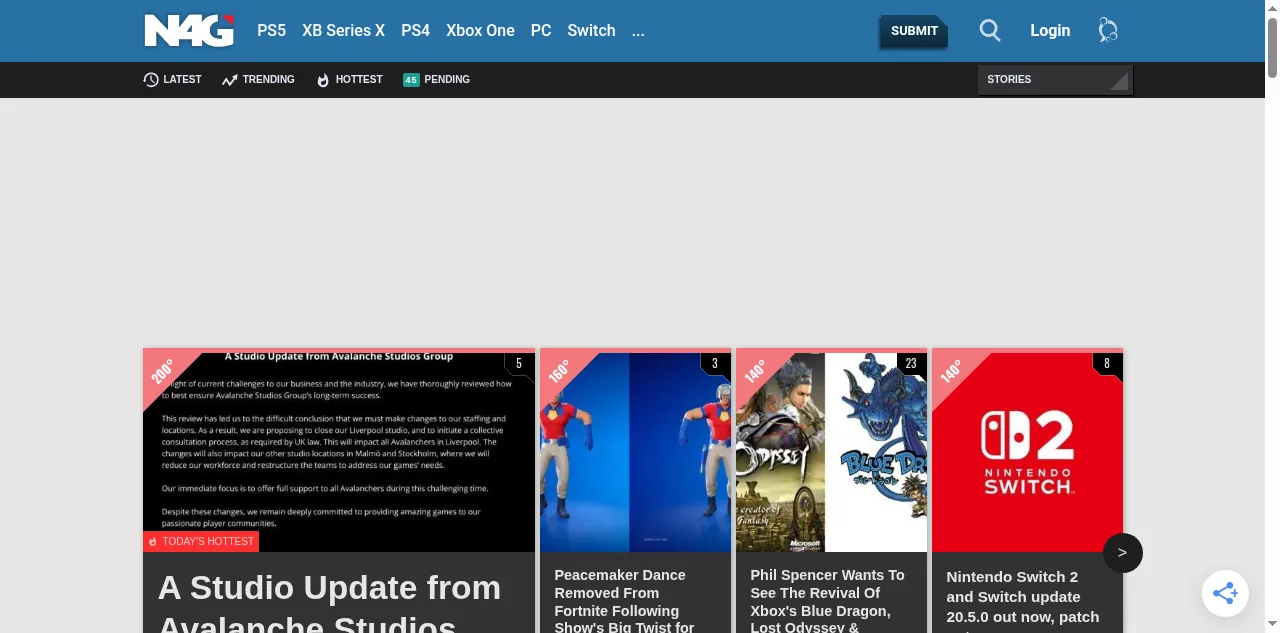Open the PS5 channel
This screenshot has height=633, width=1280.
click(x=272, y=30)
